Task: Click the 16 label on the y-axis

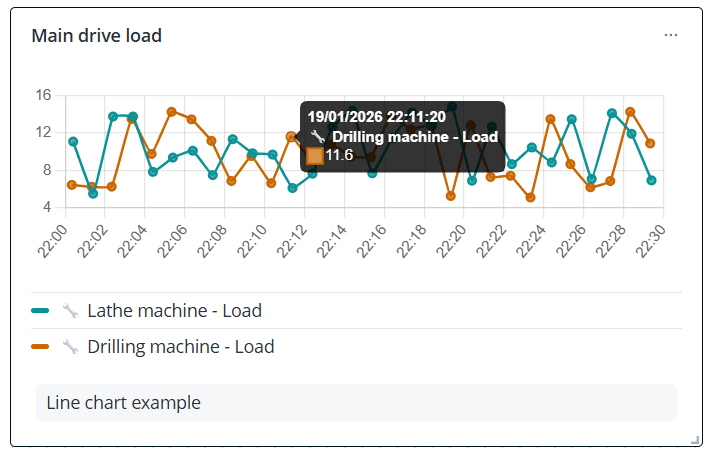Action: [43, 95]
